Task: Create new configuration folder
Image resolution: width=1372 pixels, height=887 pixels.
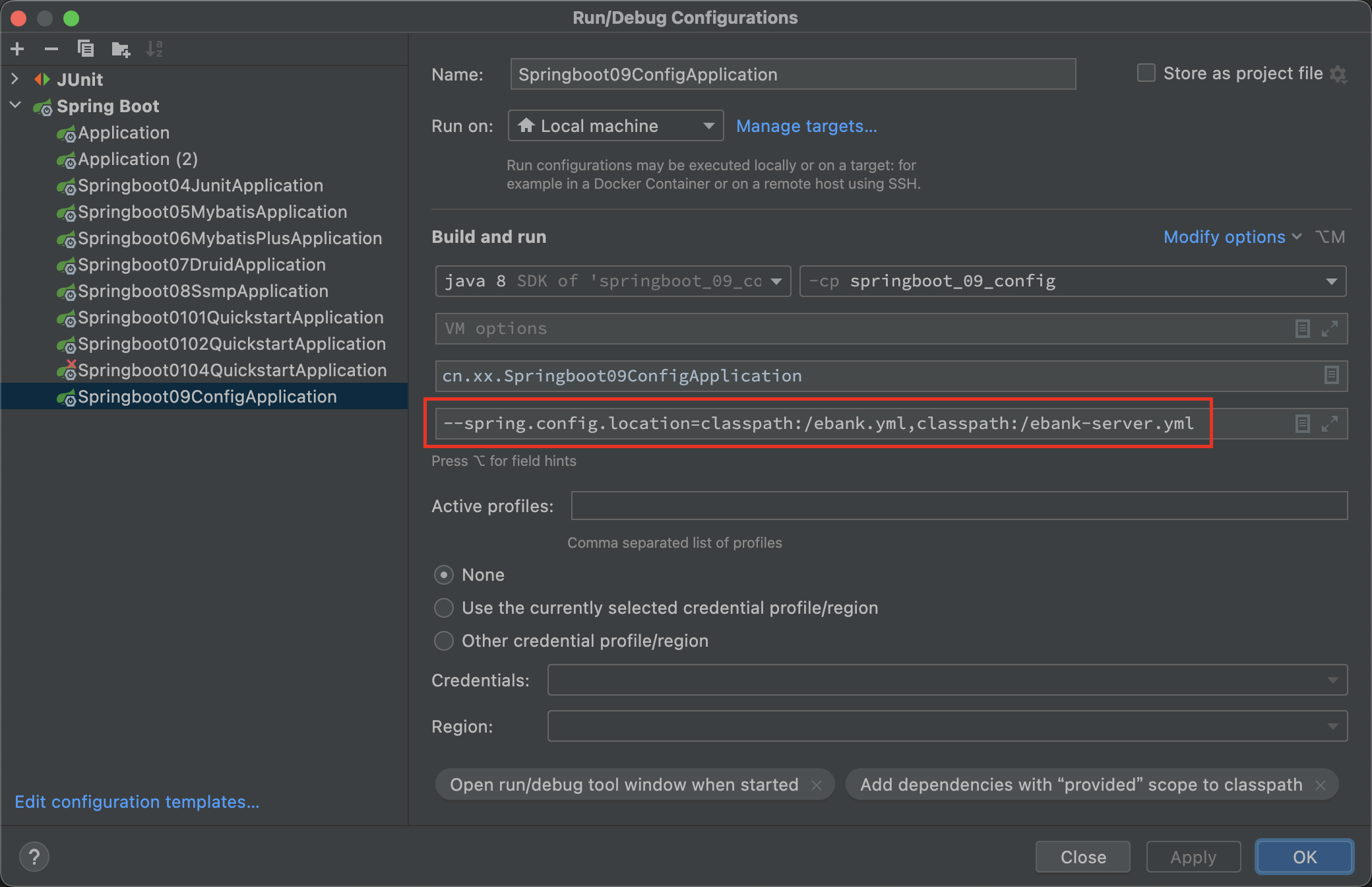Action: tap(121, 49)
